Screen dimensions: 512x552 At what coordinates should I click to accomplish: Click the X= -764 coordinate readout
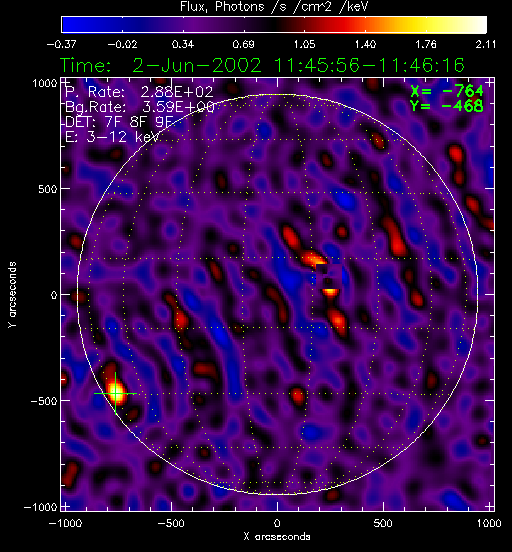click(447, 91)
